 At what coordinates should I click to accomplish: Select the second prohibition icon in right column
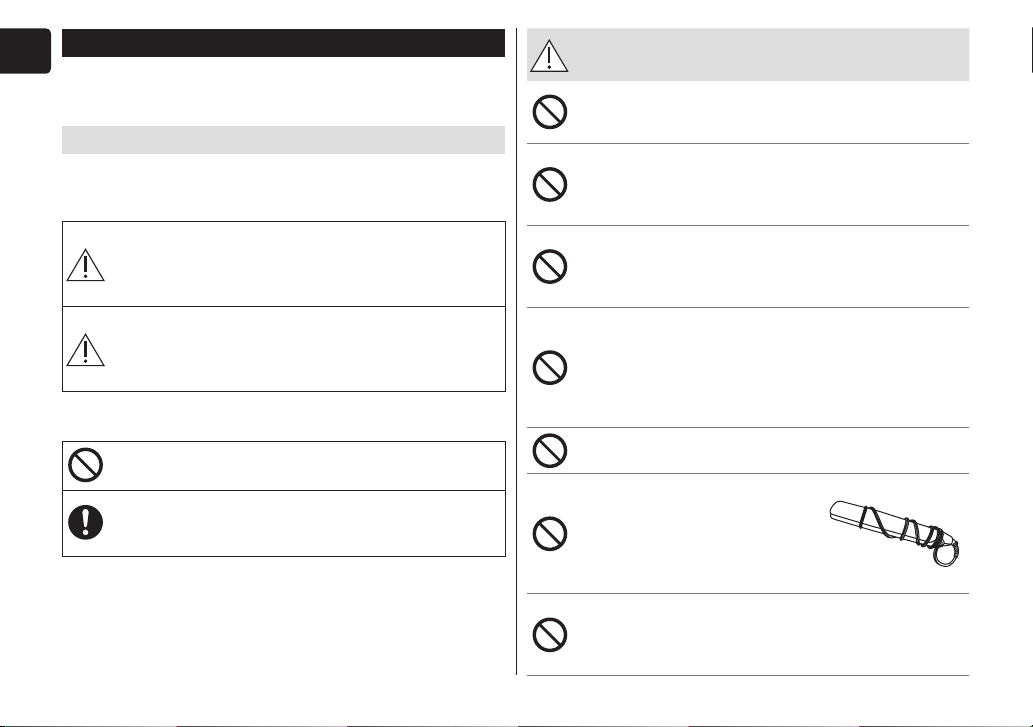[x=549, y=184]
